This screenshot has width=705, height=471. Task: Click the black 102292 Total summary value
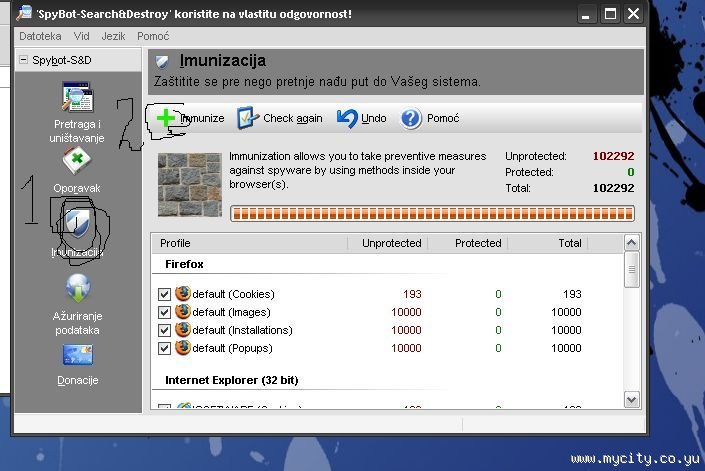[x=613, y=188]
